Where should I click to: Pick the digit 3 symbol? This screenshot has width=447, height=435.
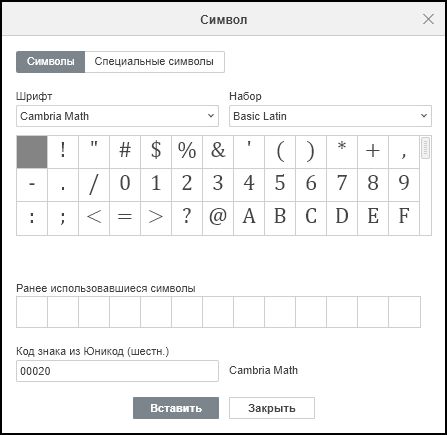click(x=218, y=185)
